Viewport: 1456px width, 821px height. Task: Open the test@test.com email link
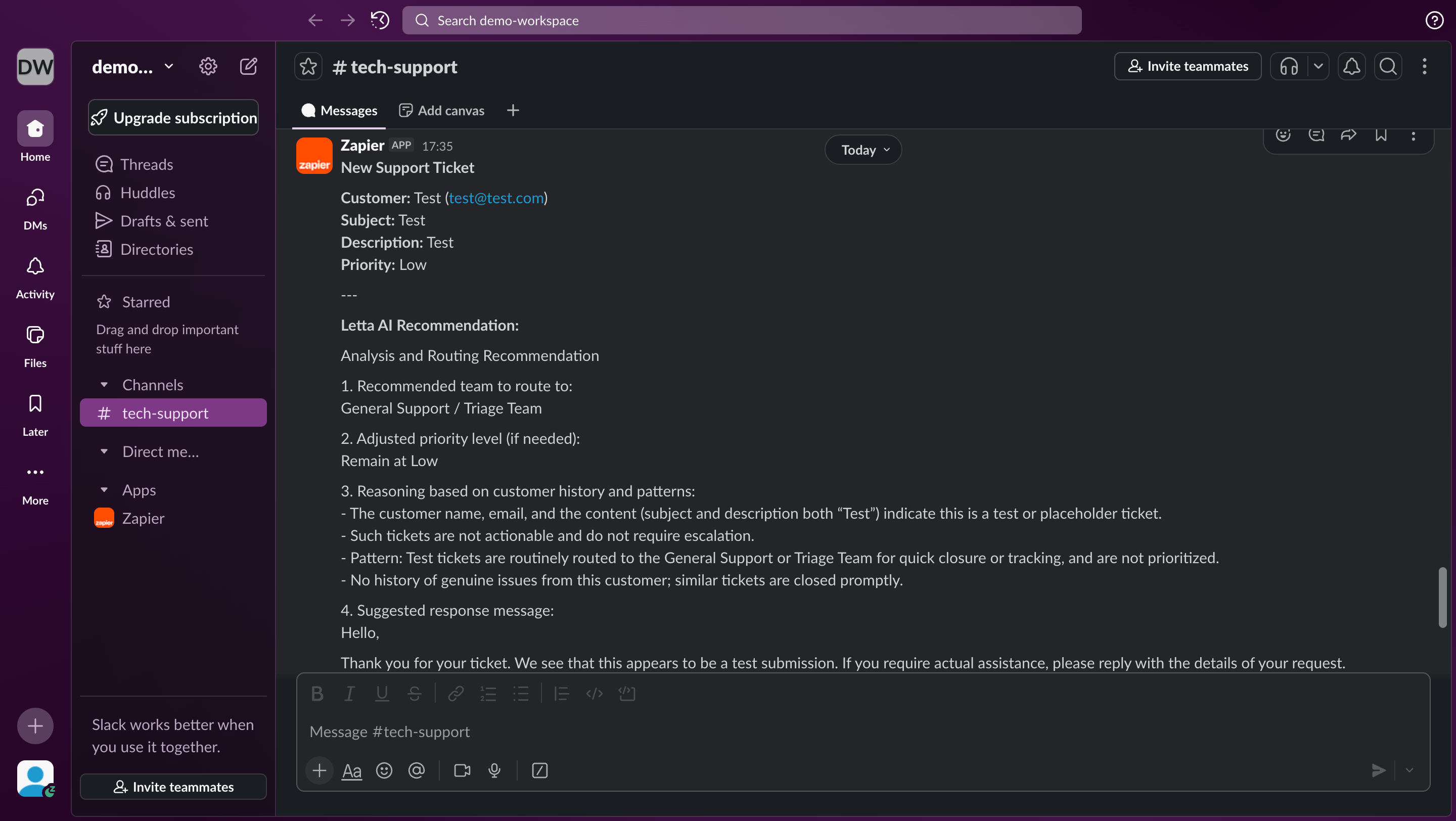point(495,197)
